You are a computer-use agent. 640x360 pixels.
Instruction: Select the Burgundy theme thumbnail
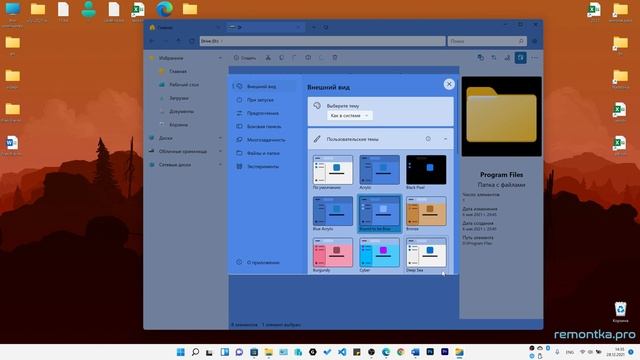tap(333, 253)
